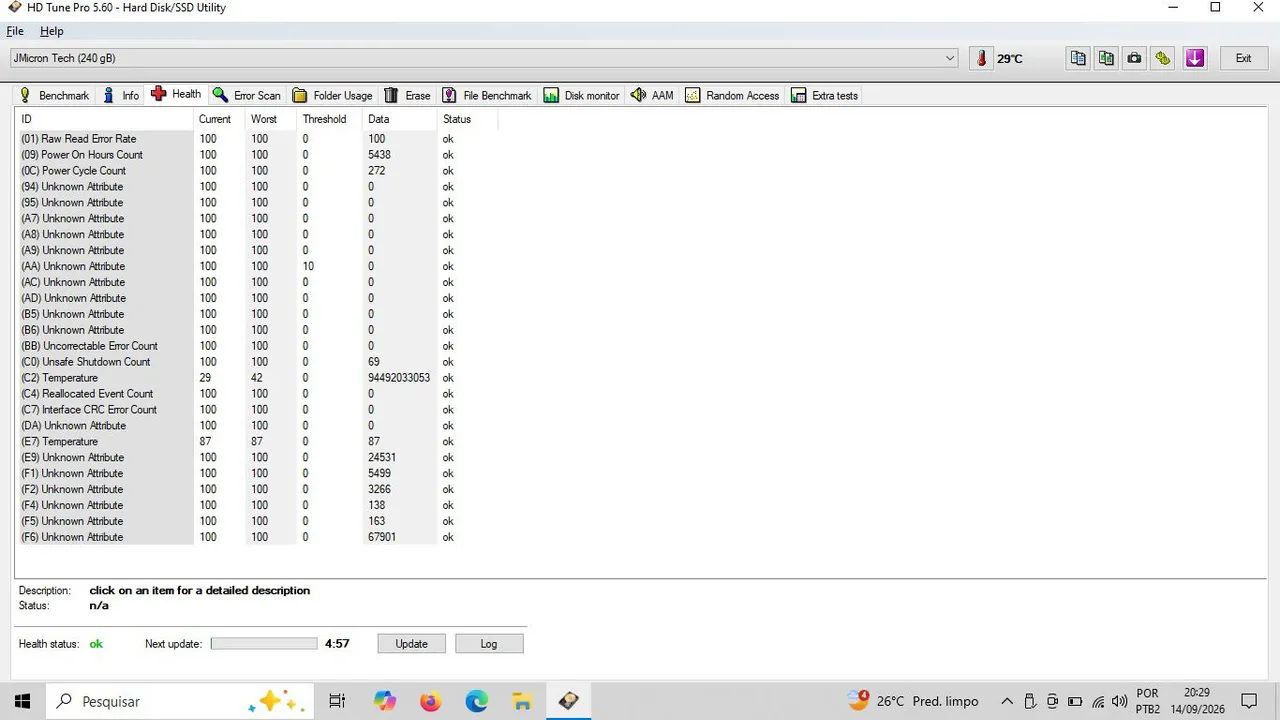Open the notification center icon

(1248, 701)
